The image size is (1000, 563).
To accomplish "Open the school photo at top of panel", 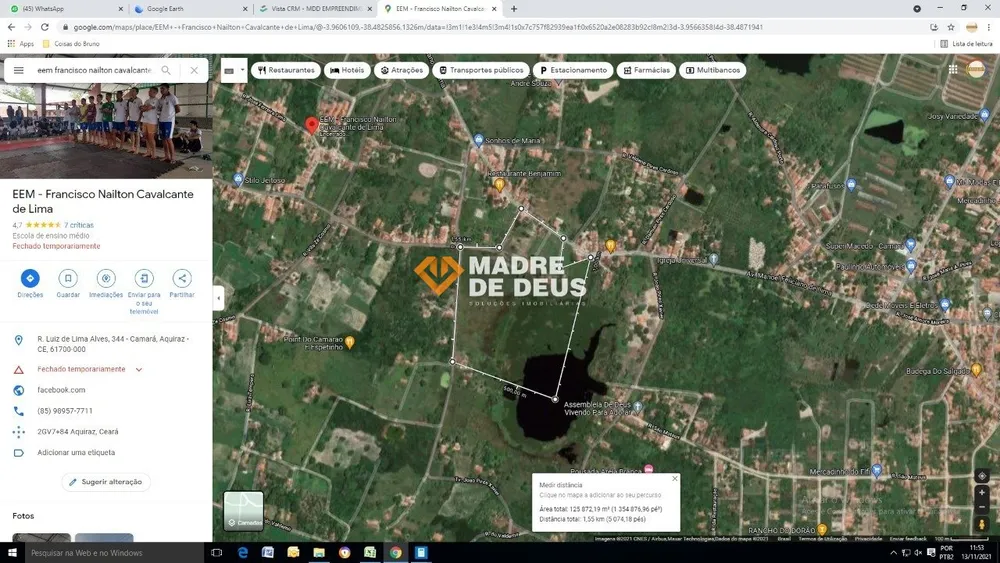I will click(106, 131).
